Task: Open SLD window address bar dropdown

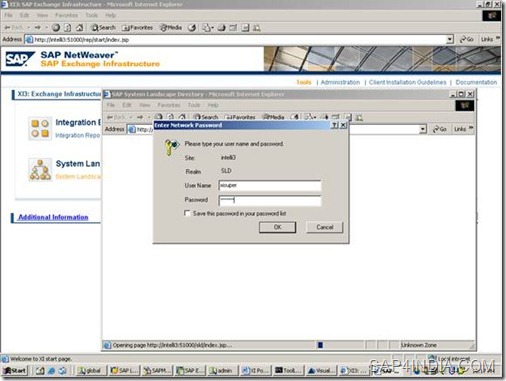Action: coord(423,129)
